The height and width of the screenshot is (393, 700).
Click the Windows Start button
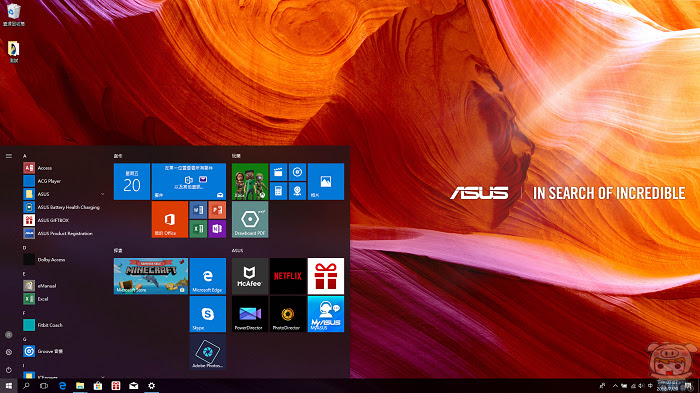tap(8, 386)
